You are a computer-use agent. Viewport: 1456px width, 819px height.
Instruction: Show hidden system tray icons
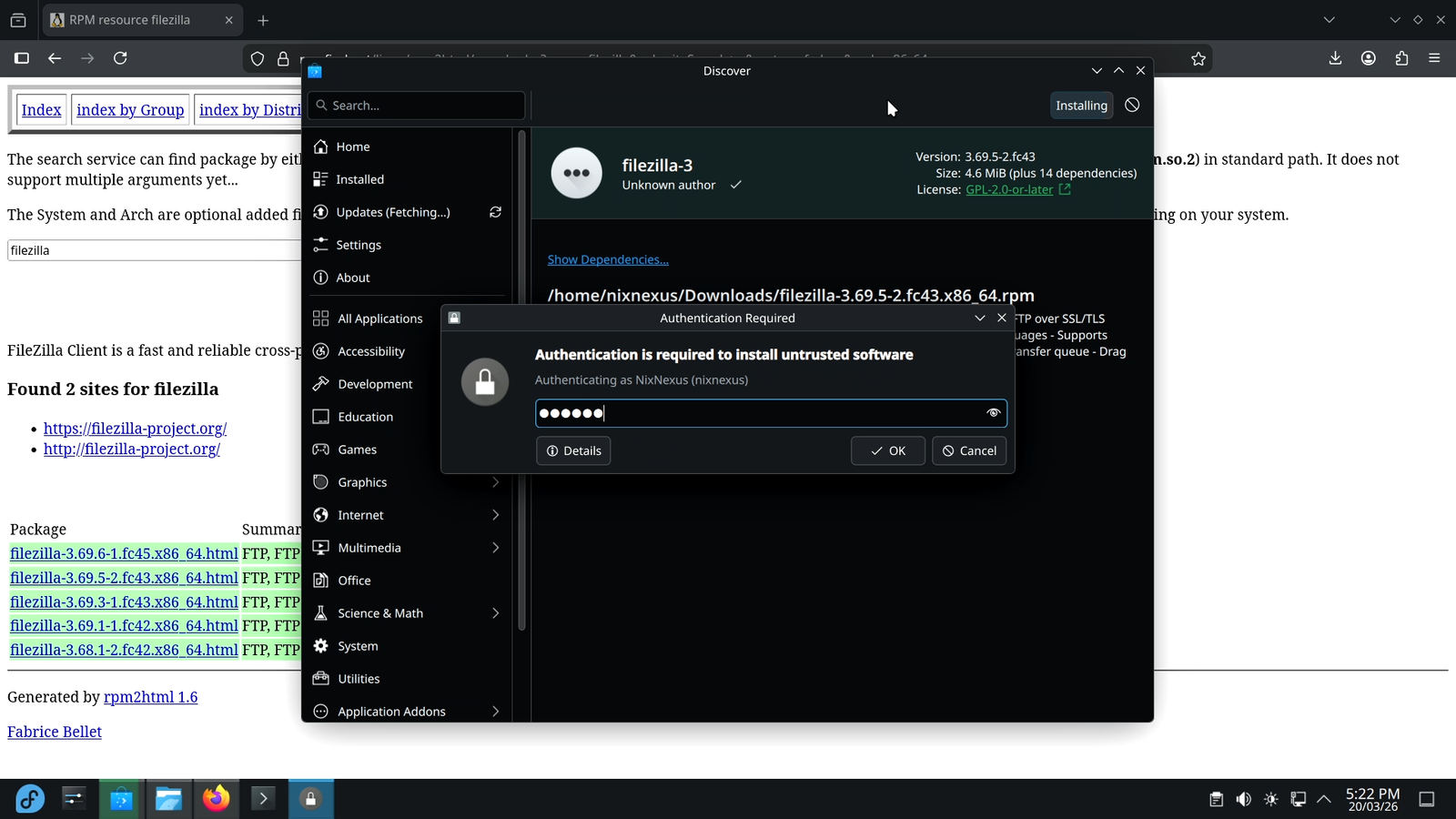click(1324, 799)
